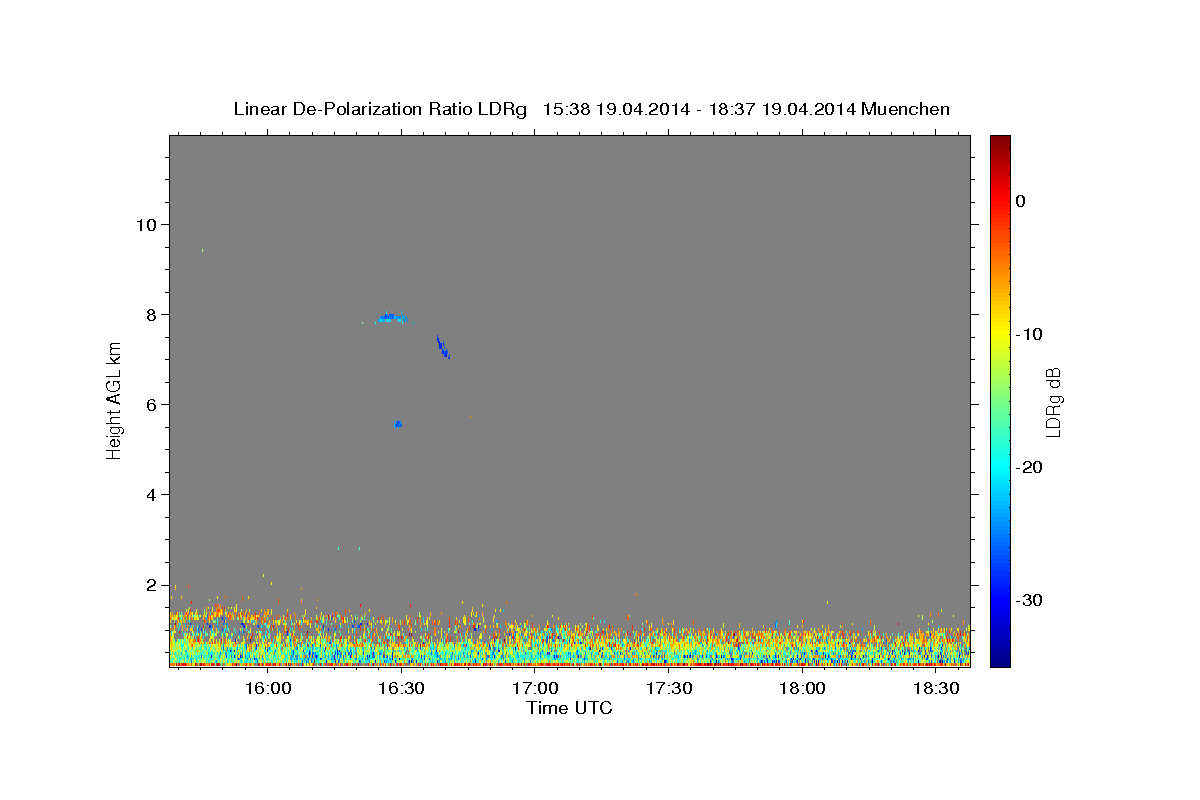
Task: Click the 18:00 time axis label
Action: tap(803, 688)
